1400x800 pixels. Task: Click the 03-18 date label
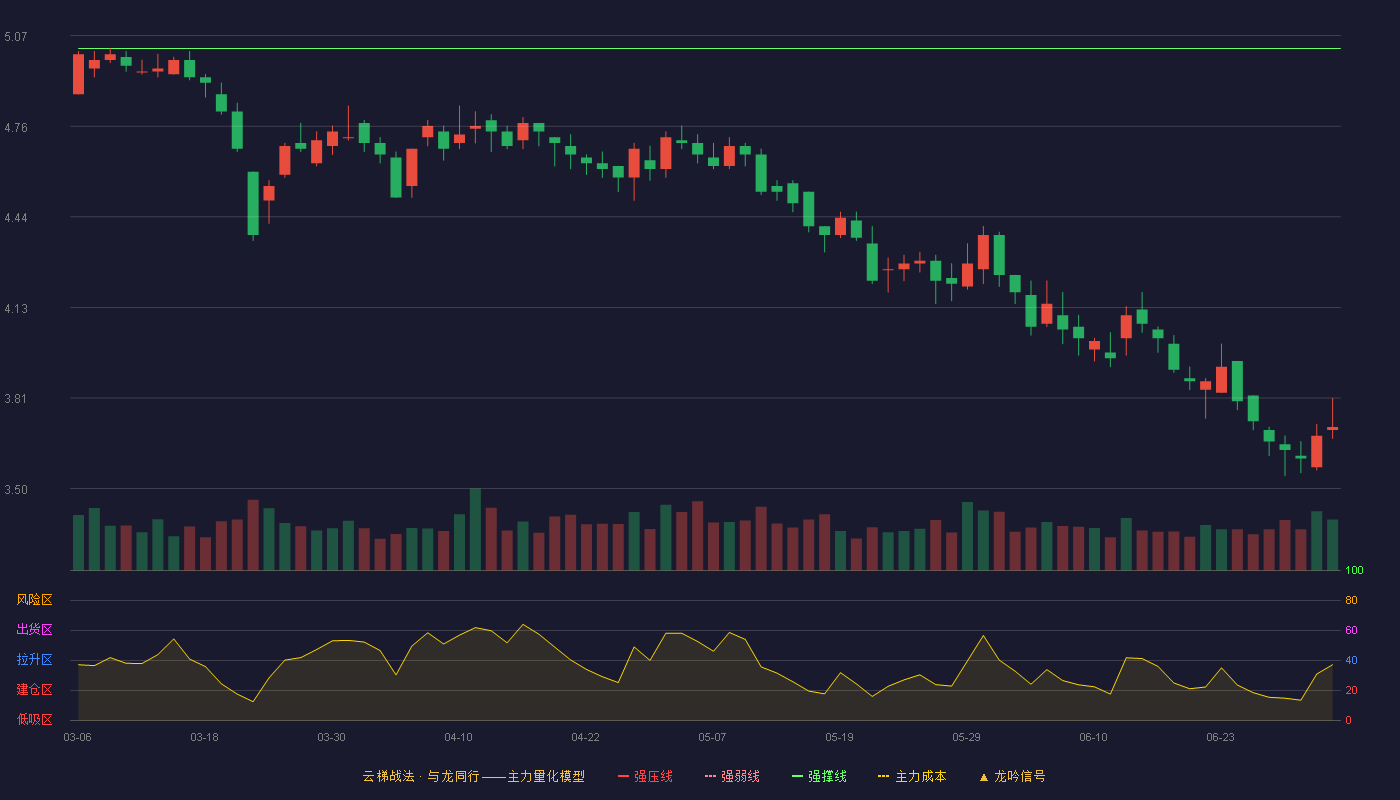204,737
